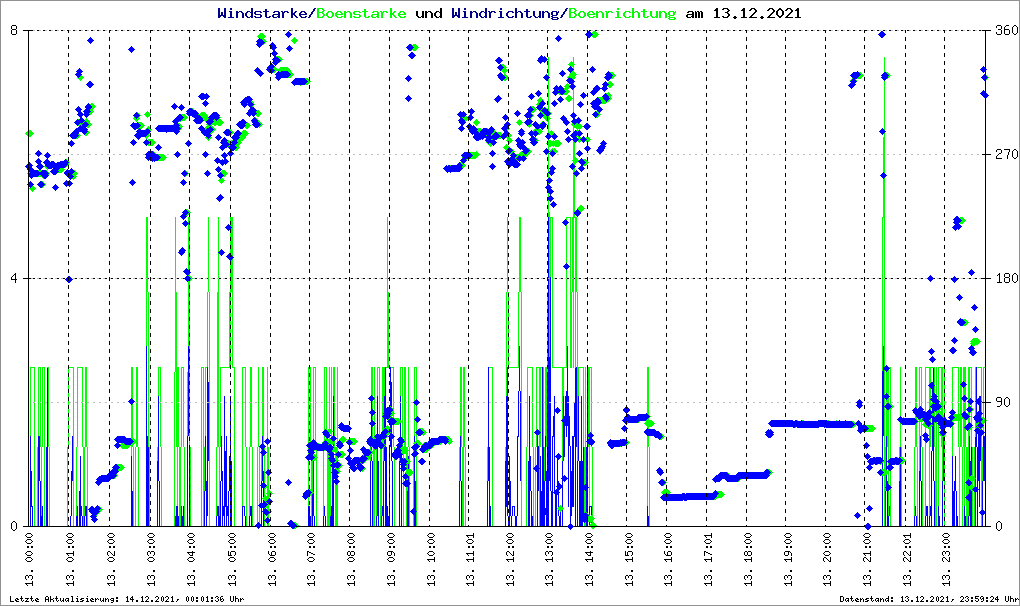Click the blue 'Windstarke' title word

[264, 14]
